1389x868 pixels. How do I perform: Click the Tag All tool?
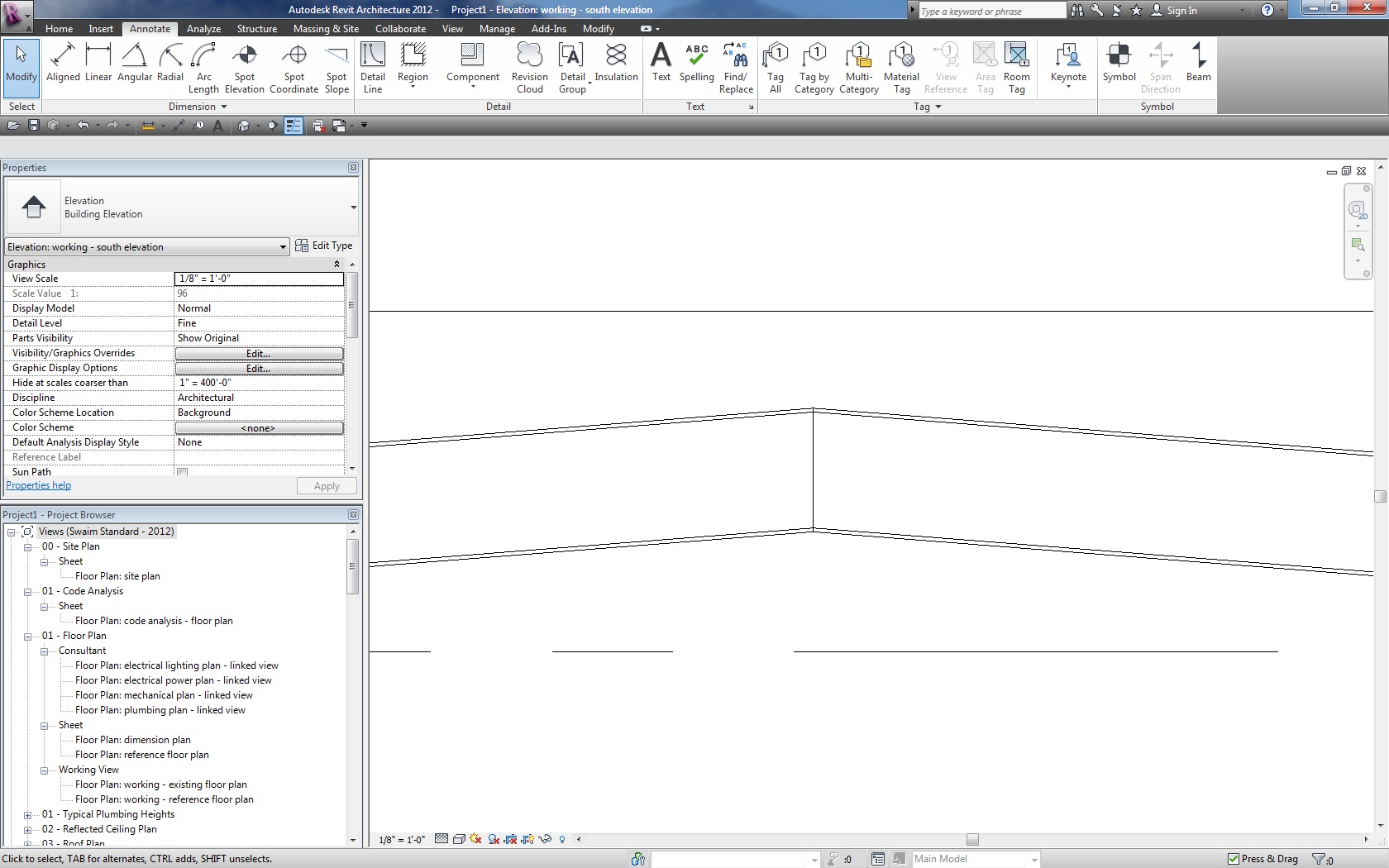[776, 69]
